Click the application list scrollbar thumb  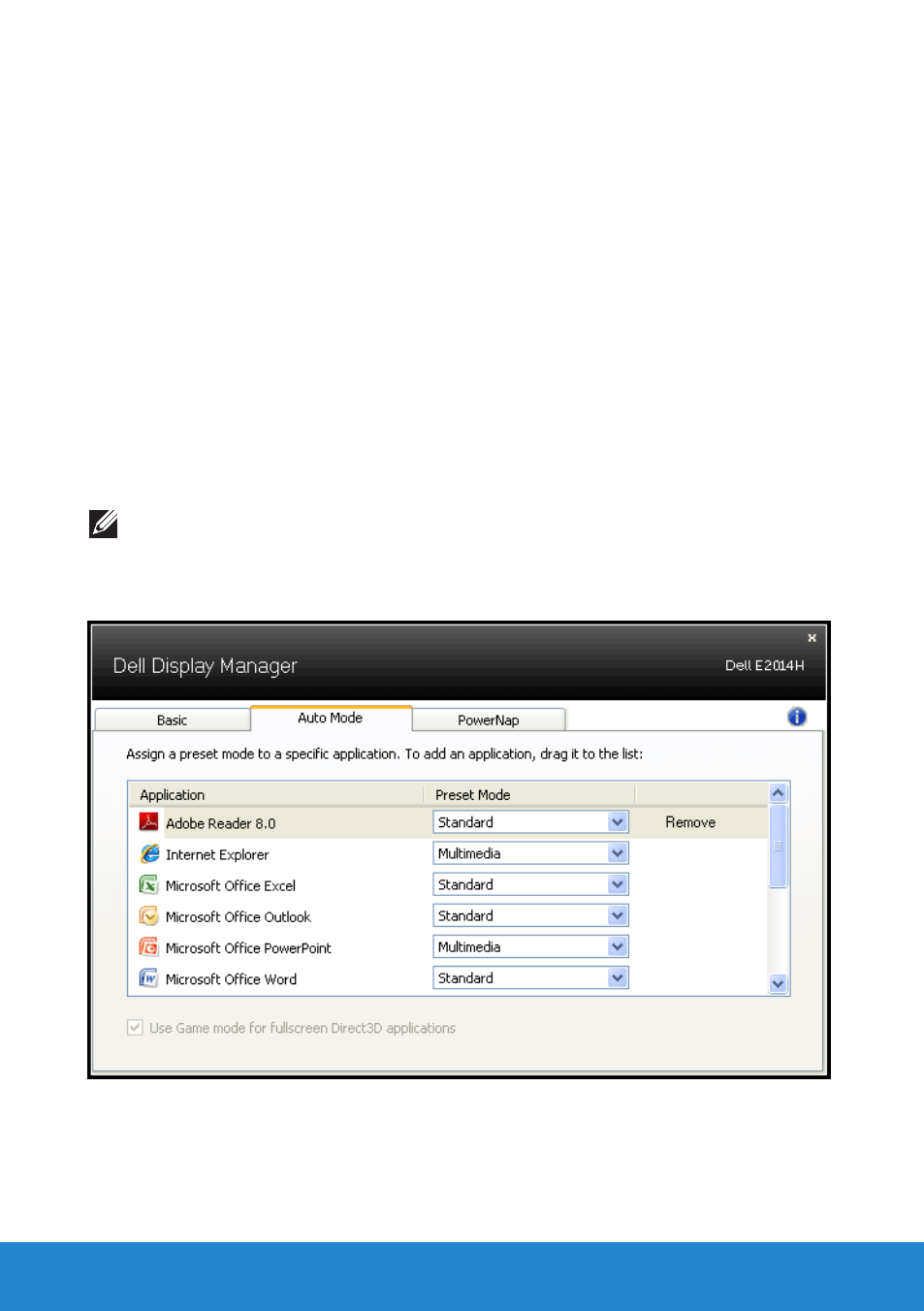coord(778,846)
